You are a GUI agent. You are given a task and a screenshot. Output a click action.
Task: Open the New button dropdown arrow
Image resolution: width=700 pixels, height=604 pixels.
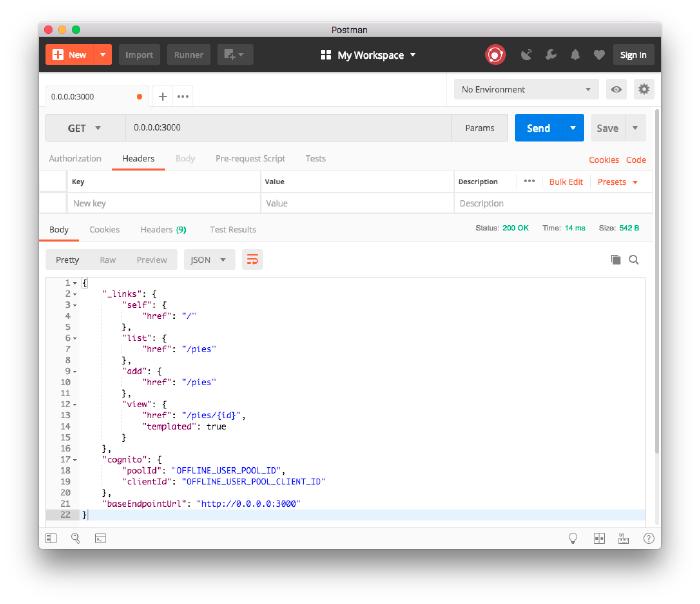pos(103,55)
